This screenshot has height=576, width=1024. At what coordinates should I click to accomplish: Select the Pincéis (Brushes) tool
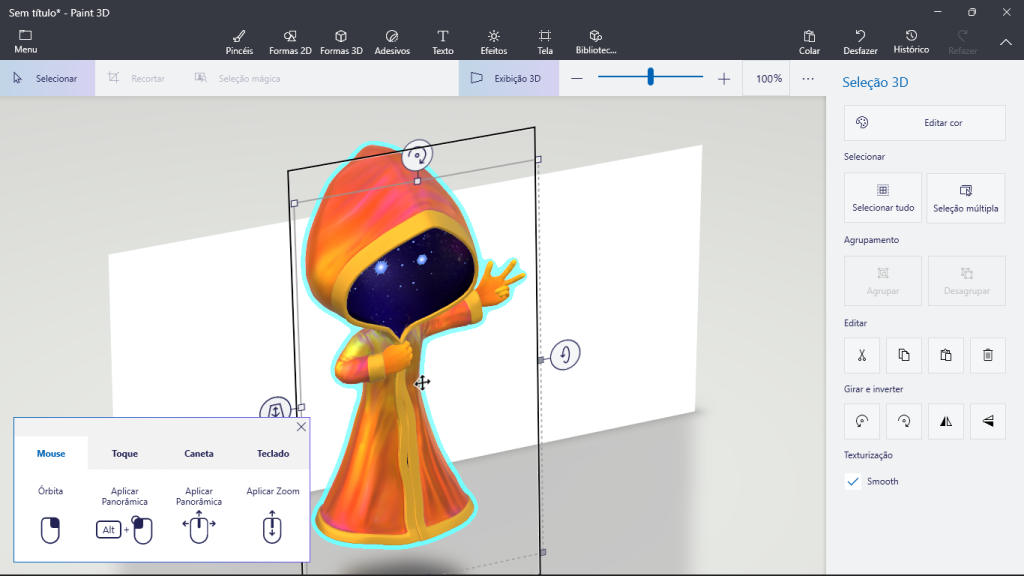coord(237,40)
